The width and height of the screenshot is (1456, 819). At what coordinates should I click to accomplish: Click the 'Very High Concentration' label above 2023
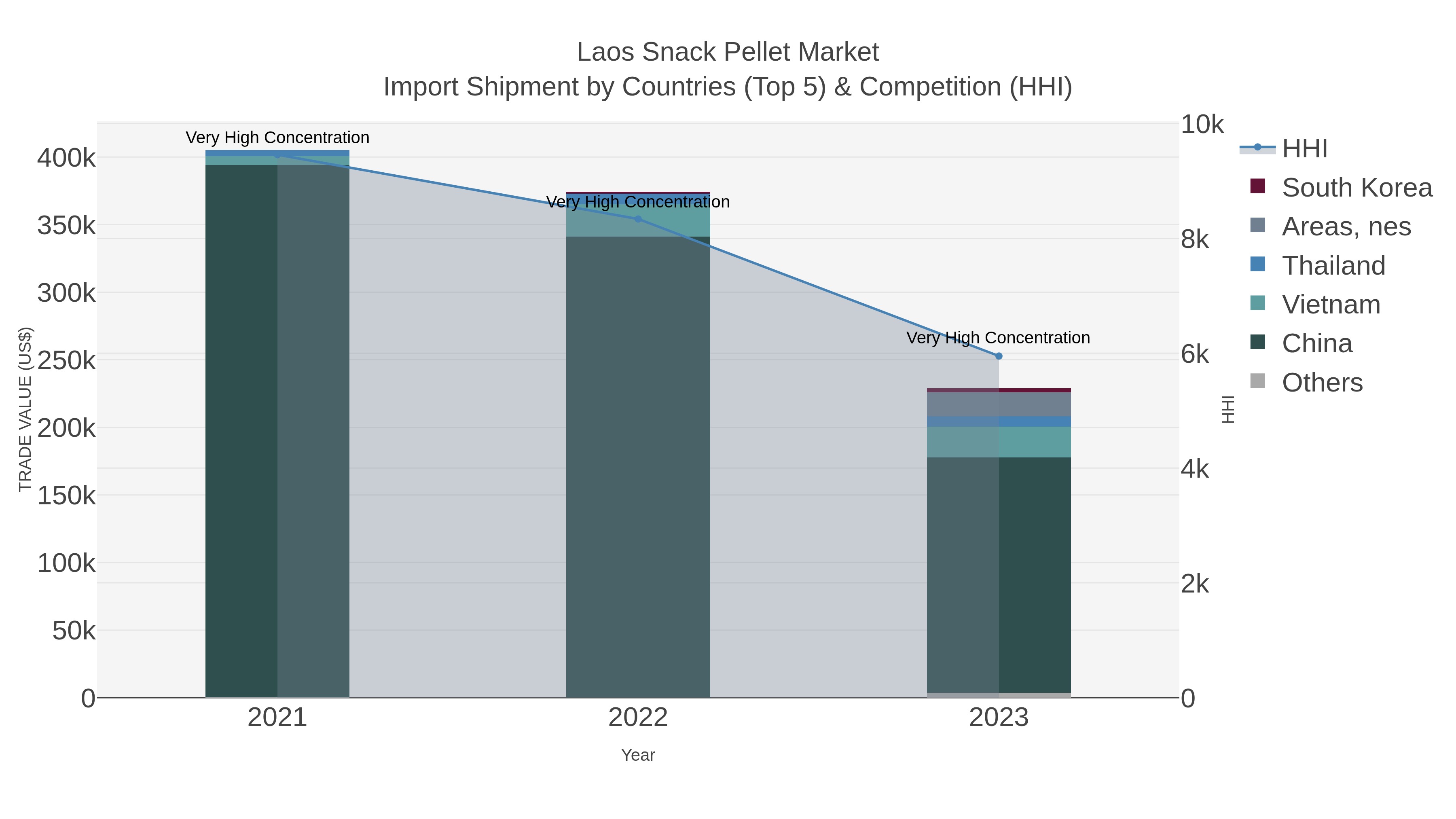(x=998, y=338)
